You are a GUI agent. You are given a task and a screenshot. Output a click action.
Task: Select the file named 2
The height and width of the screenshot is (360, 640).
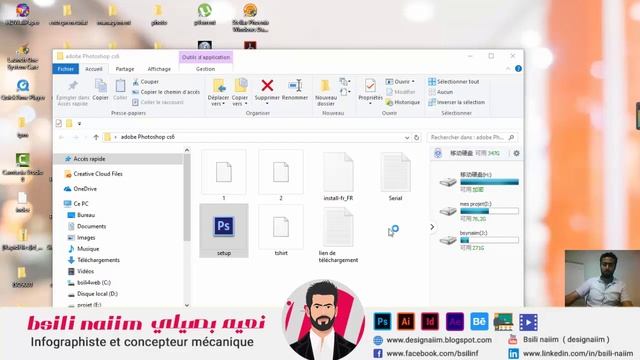(281, 176)
